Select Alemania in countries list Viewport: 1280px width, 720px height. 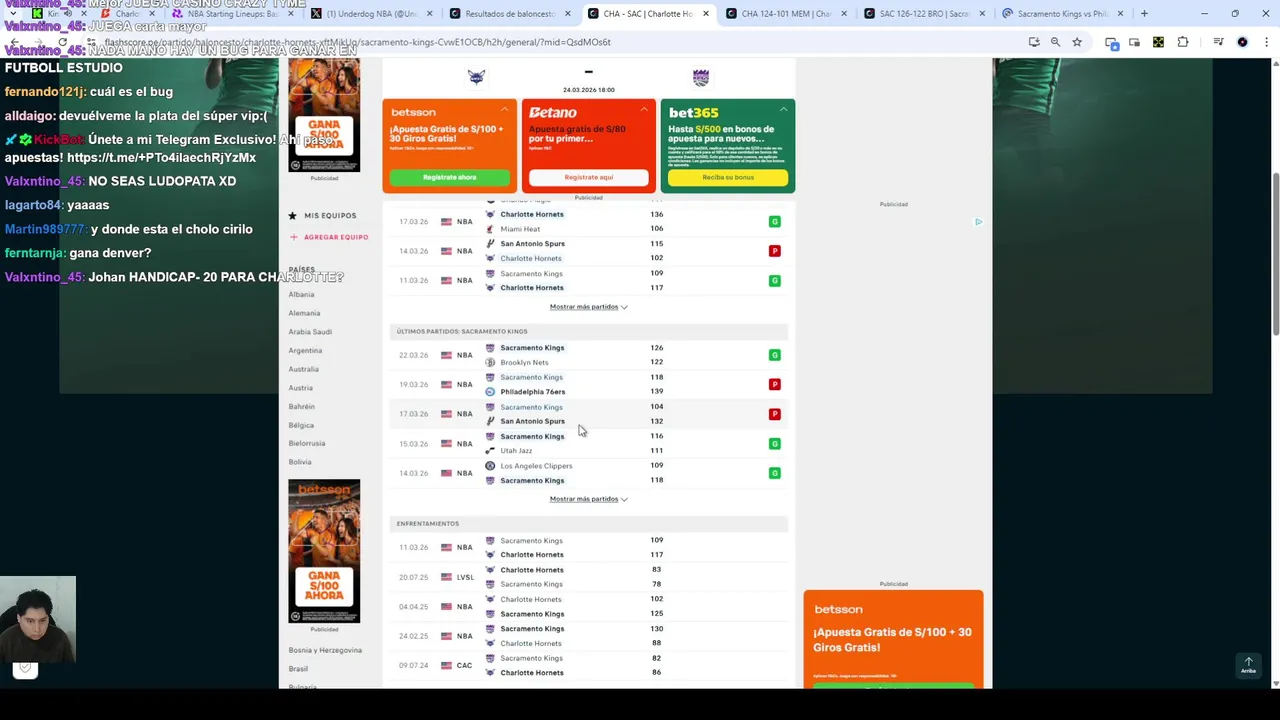[304, 313]
